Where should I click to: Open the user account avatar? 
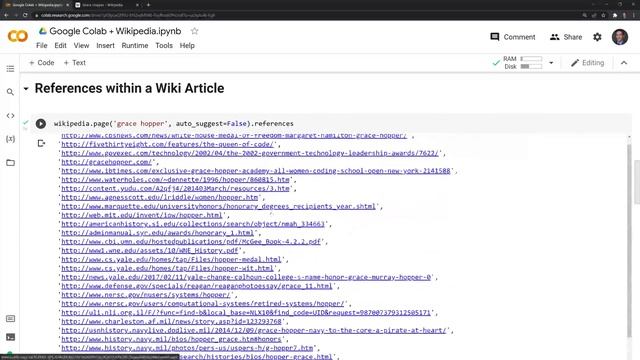[620, 37]
